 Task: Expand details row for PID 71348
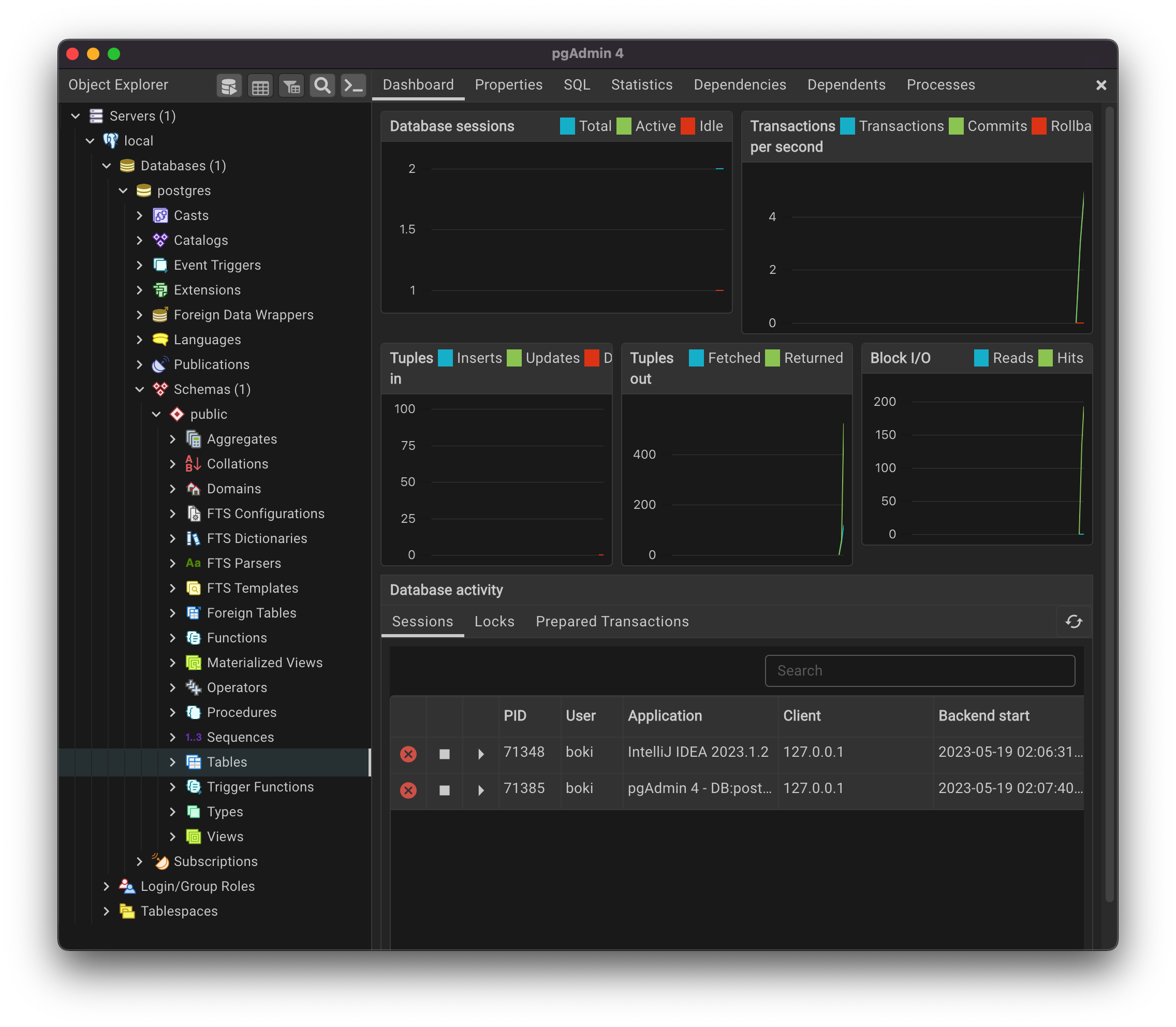coord(481,754)
